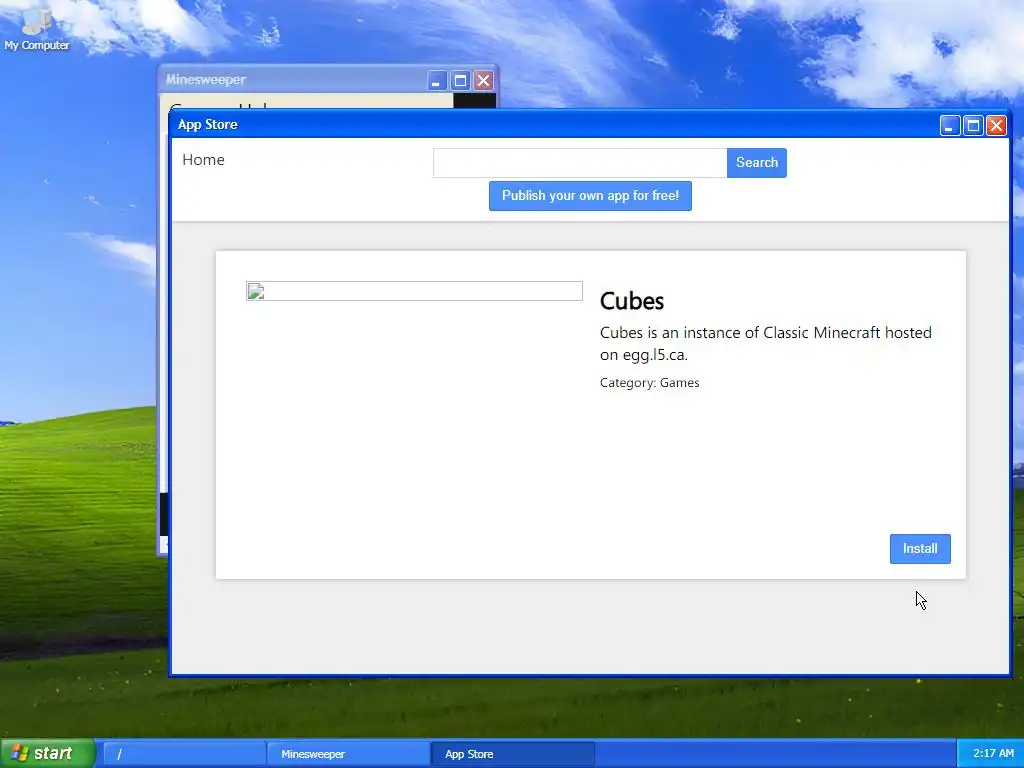Click Publish your own app for free!
1024x768 pixels.
(590, 196)
